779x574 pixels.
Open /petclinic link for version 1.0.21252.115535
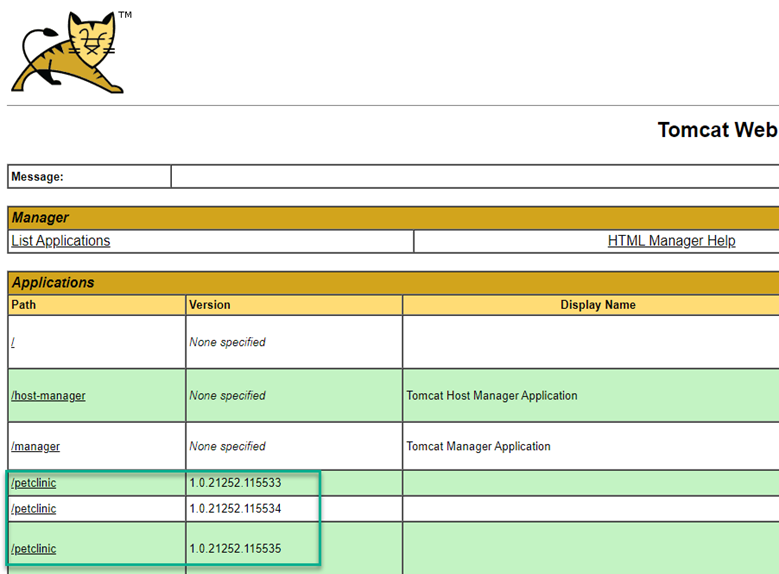tap(34, 549)
